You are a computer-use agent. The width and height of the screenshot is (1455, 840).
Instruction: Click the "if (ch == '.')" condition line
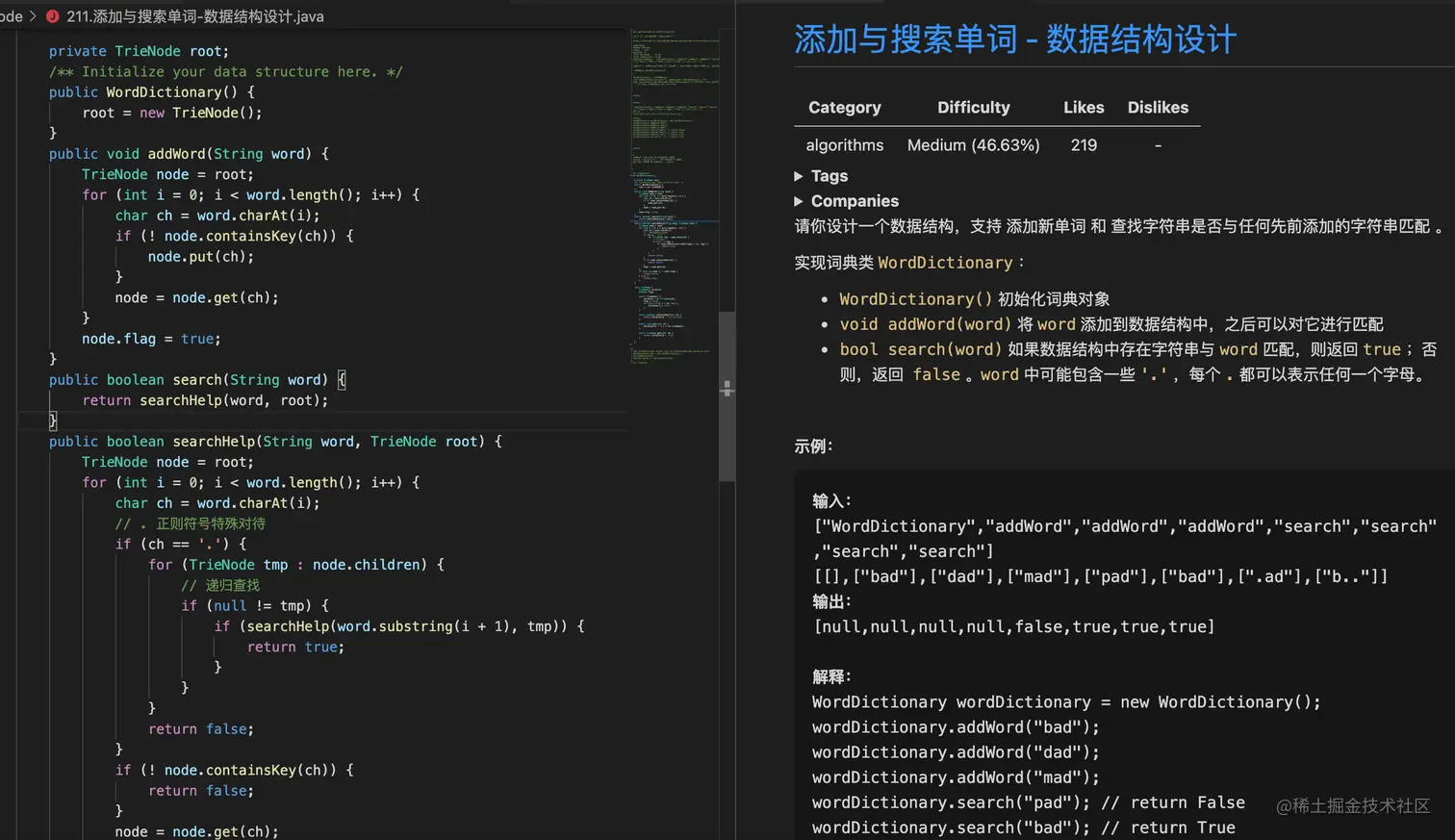[x=181, y=545]
